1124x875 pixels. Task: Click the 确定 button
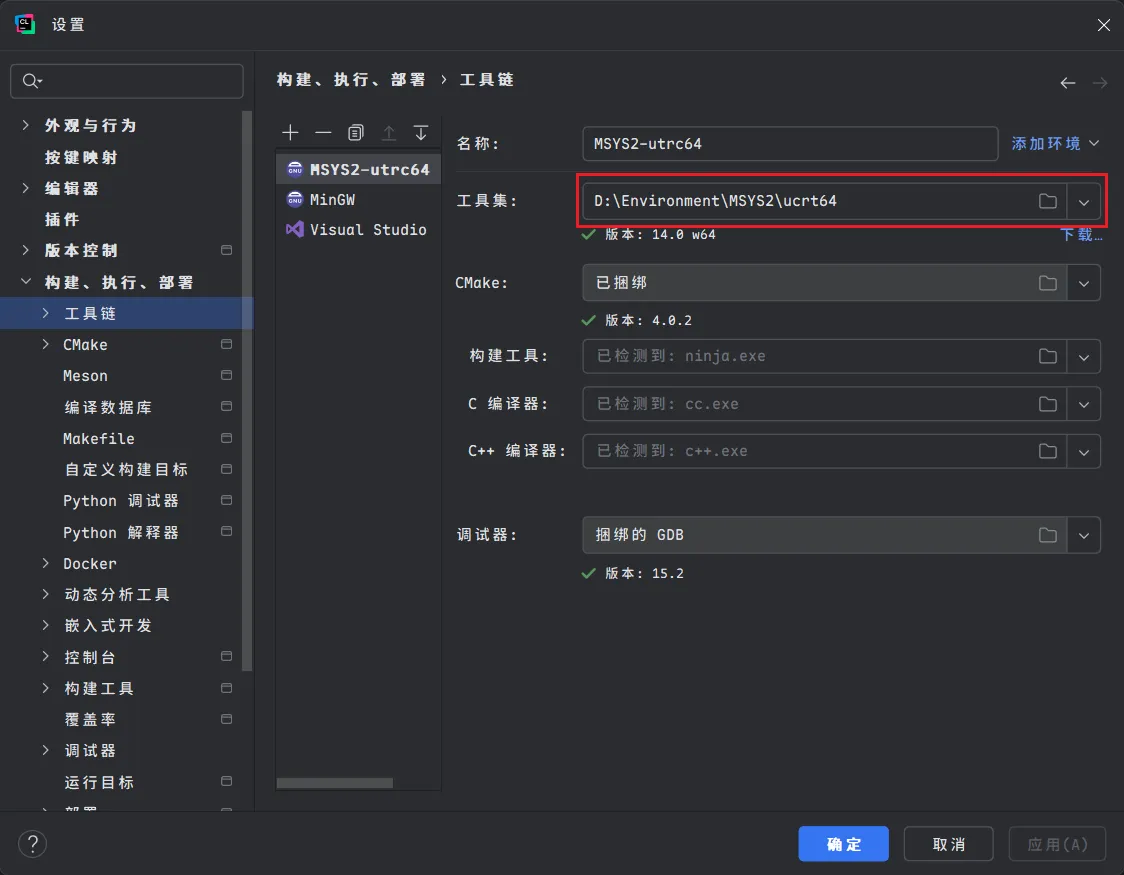(x=843, y=844)
